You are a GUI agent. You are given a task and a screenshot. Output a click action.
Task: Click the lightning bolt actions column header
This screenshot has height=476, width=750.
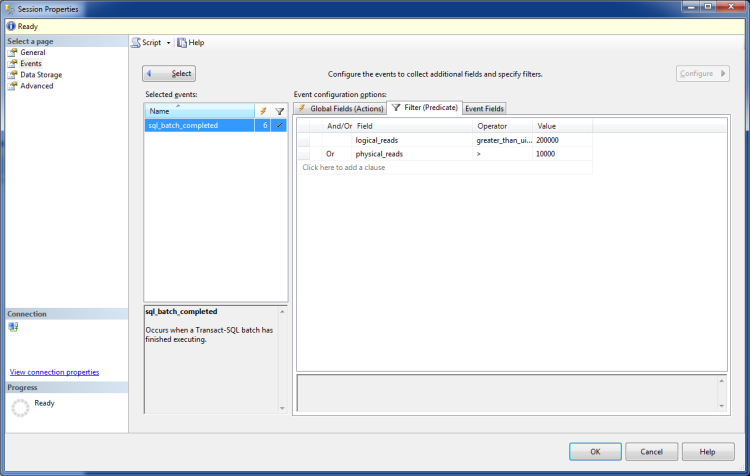pos(263,111)
